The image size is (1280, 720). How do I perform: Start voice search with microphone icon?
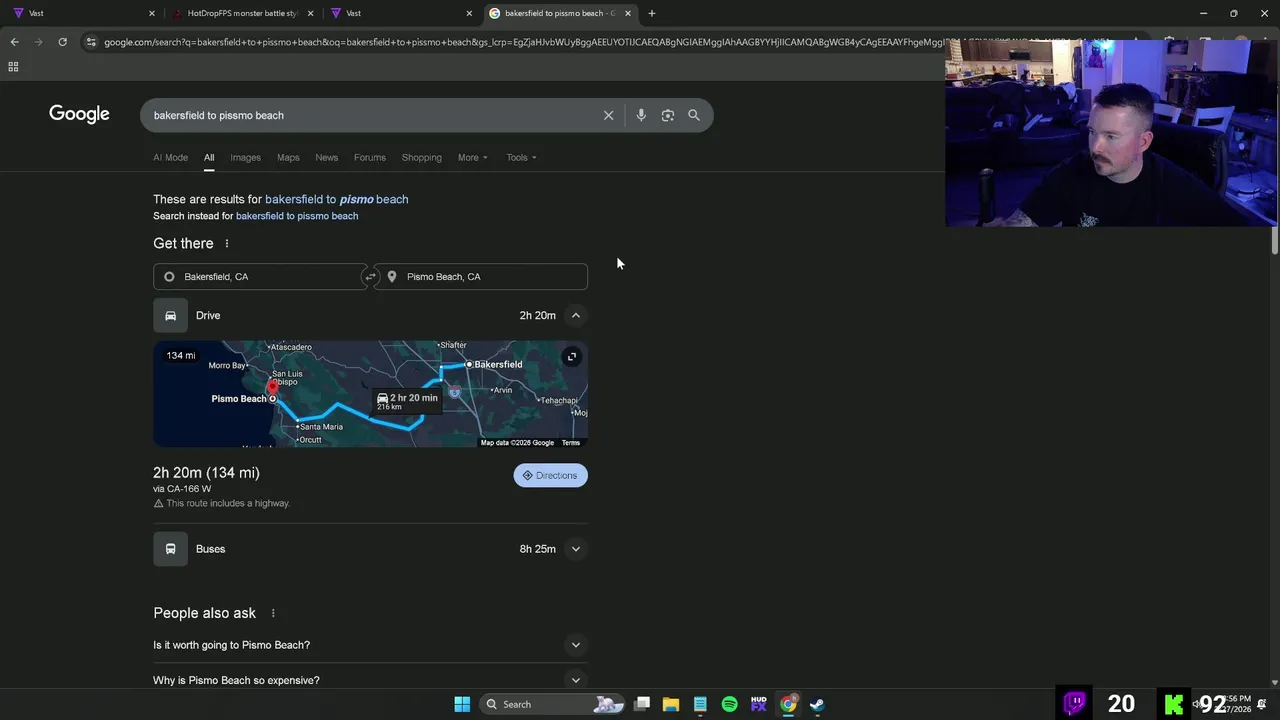(641, 115)
